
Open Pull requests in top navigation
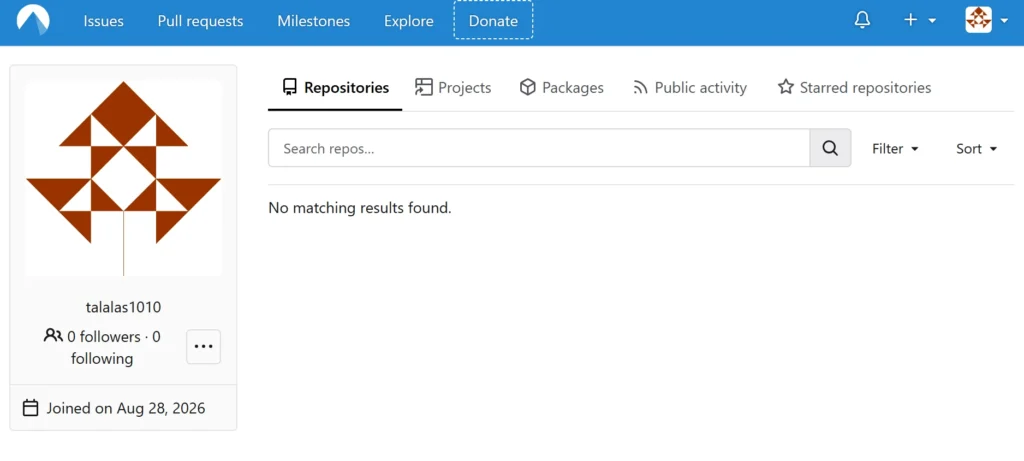pyautogui.click(x=200, y=21)
